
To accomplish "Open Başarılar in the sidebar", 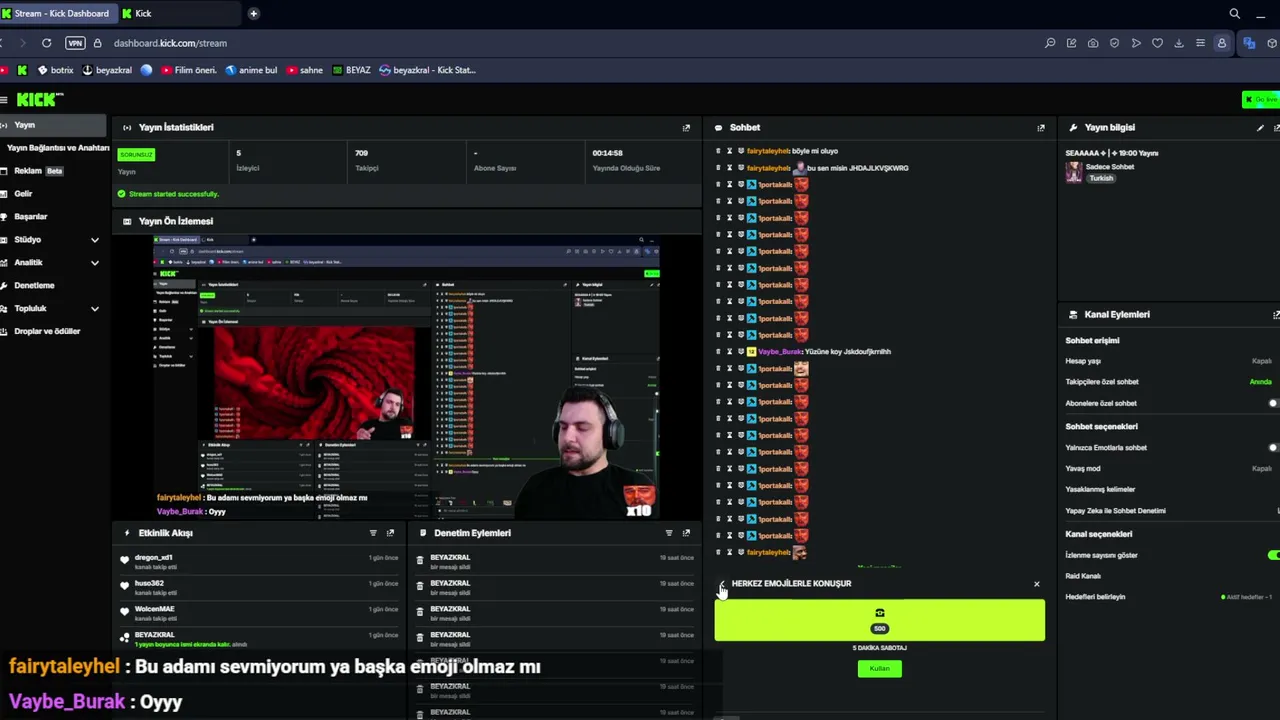I will 30,217.
